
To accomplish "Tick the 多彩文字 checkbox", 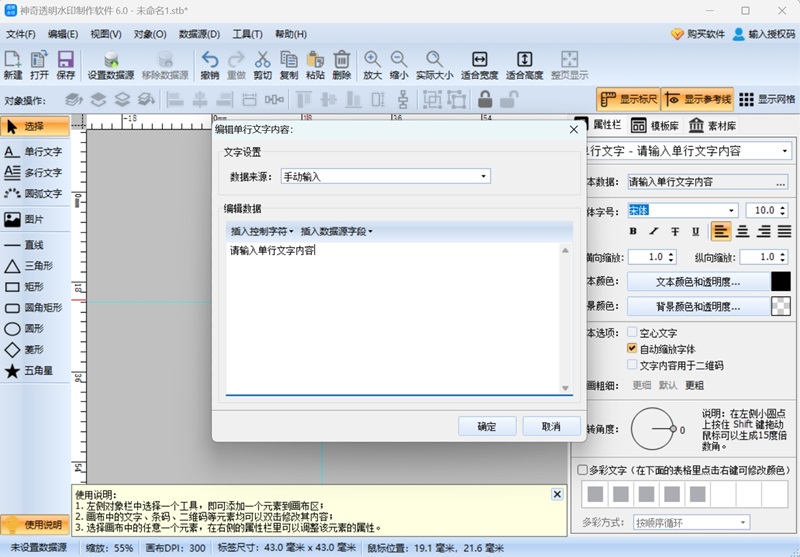I will click(582, 470).
